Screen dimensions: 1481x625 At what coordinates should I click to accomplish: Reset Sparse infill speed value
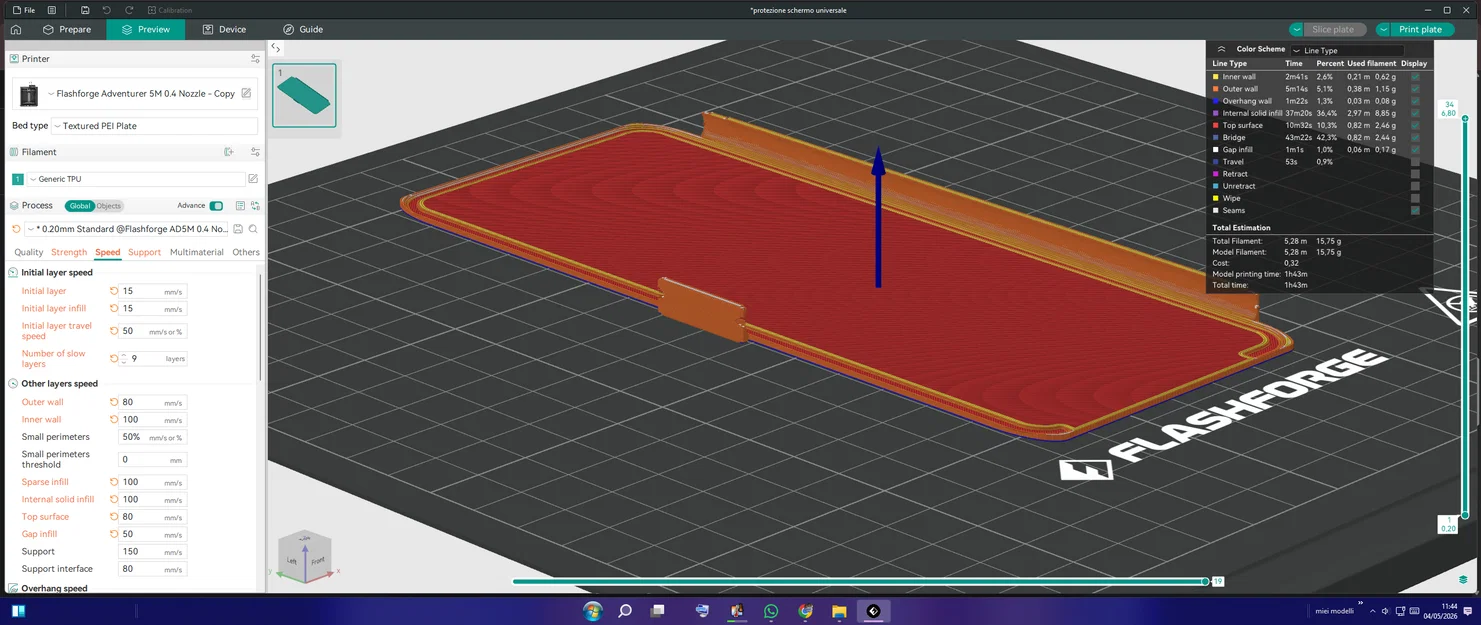tap(114, 482)
